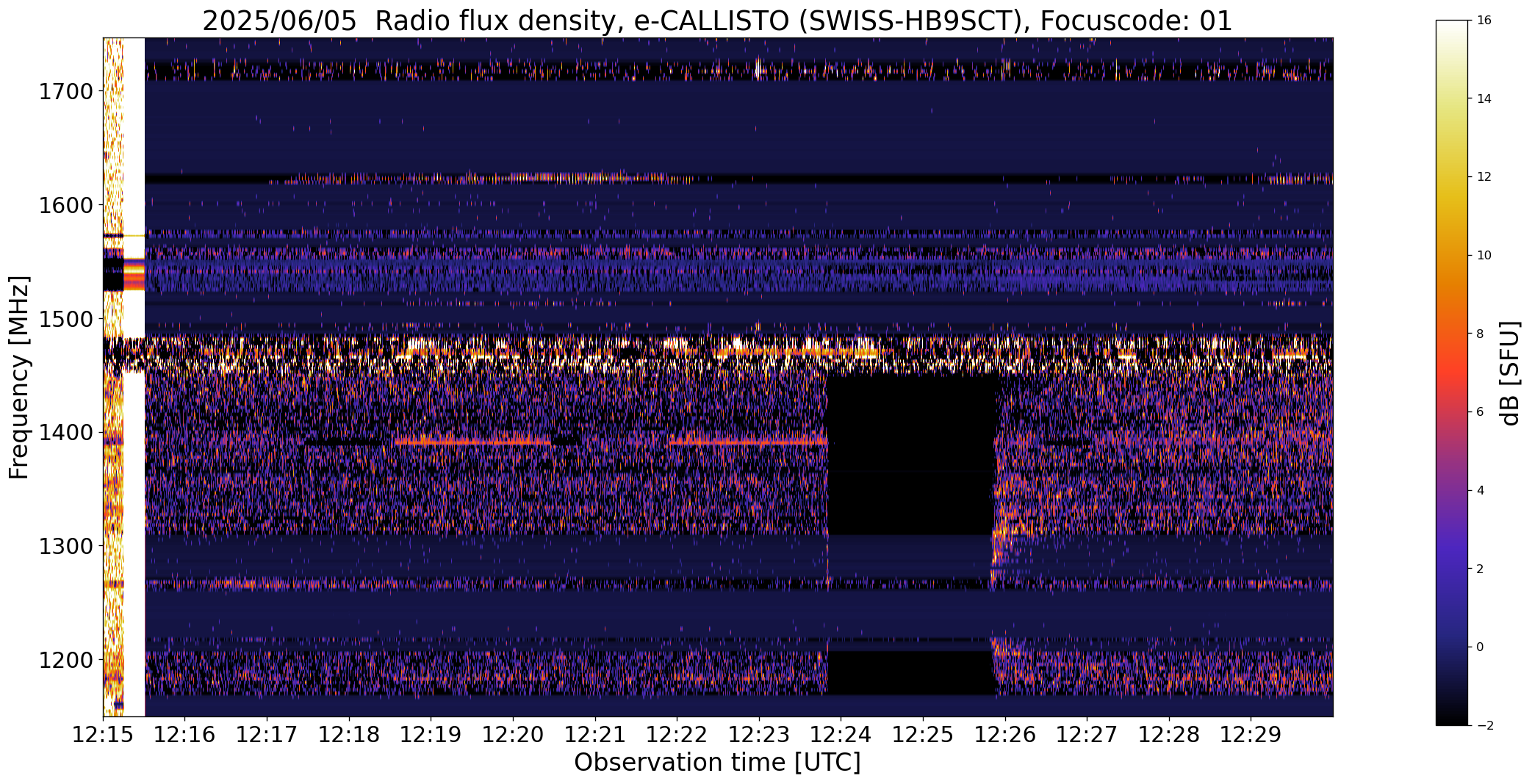The height and width of the screenshot is (784, 1532).
Task: Click the 12:27 time tick label
Action: [x=1087, y=734]
